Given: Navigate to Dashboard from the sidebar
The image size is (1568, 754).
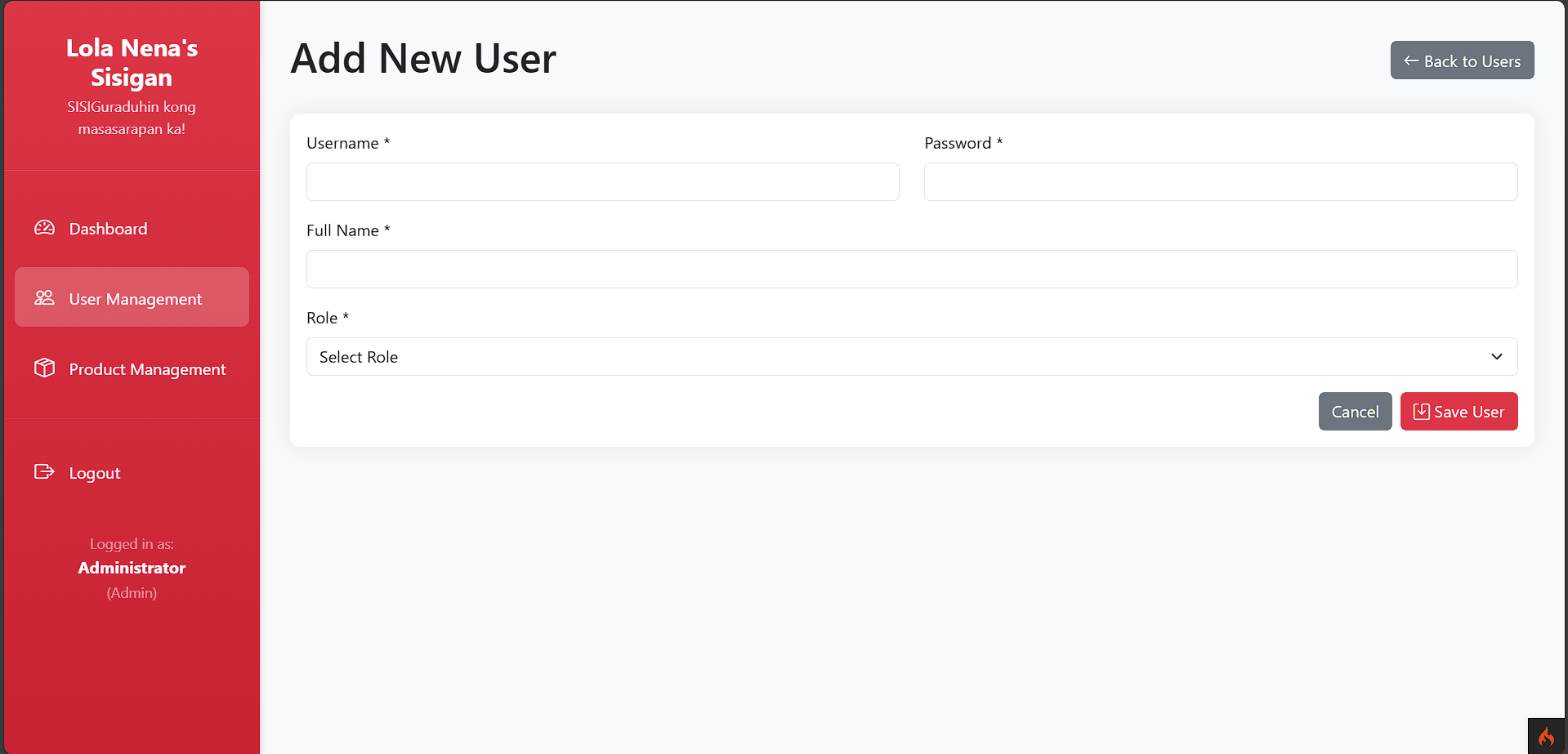Looking at the screenshot, I should [107, 229].
